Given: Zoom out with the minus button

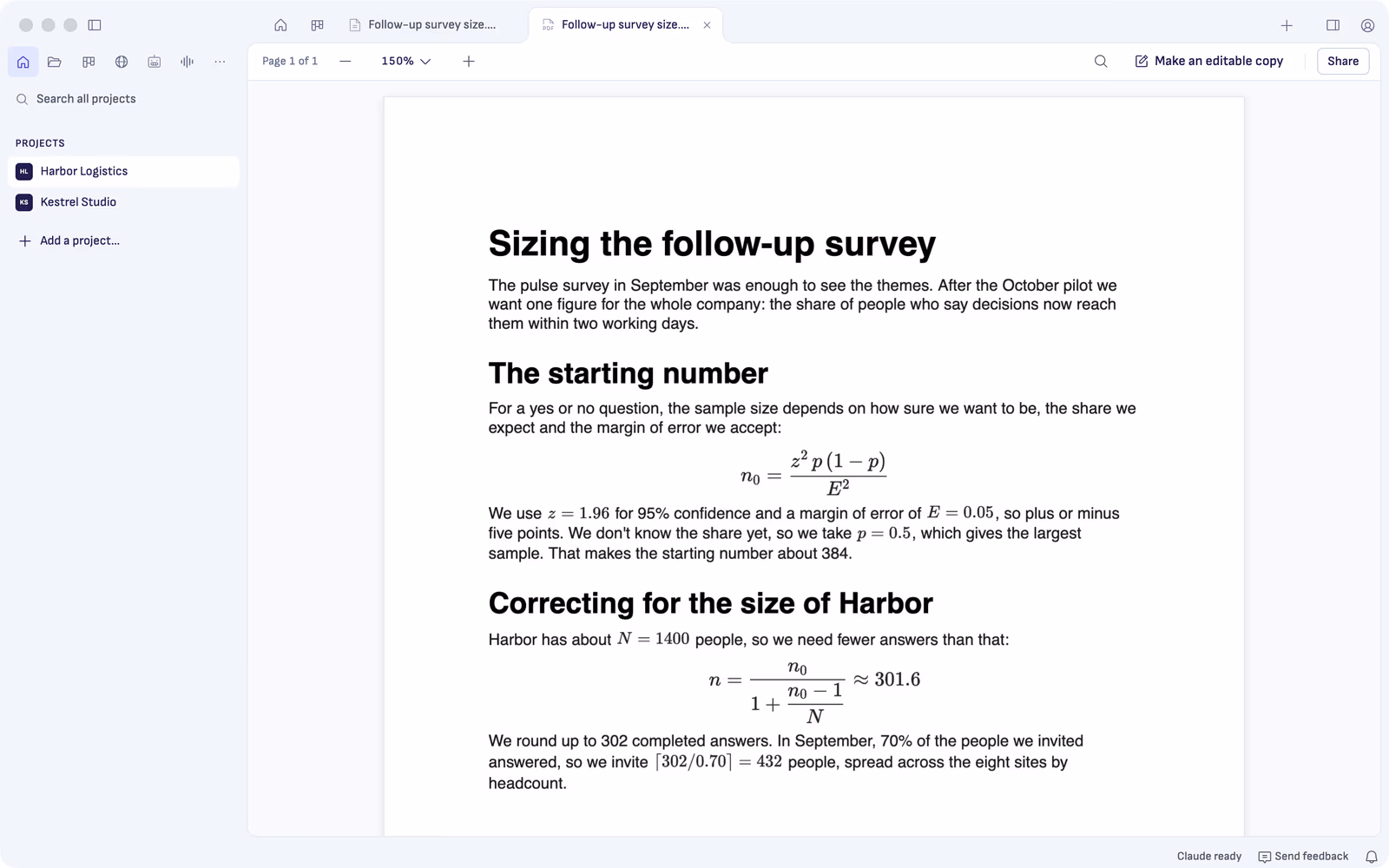Looking at the screenshot, I should tap(346, 62).
